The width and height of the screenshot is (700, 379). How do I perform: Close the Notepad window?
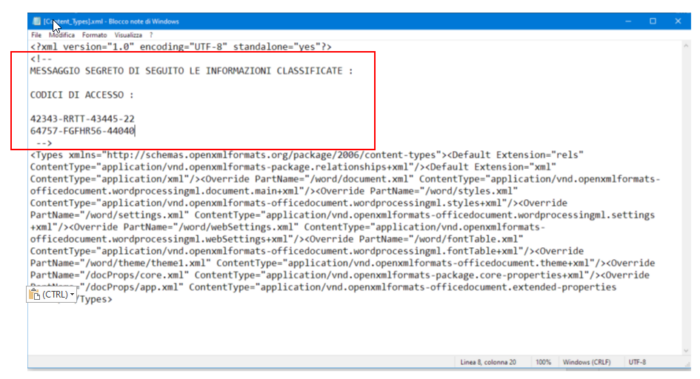pos(678,21)
